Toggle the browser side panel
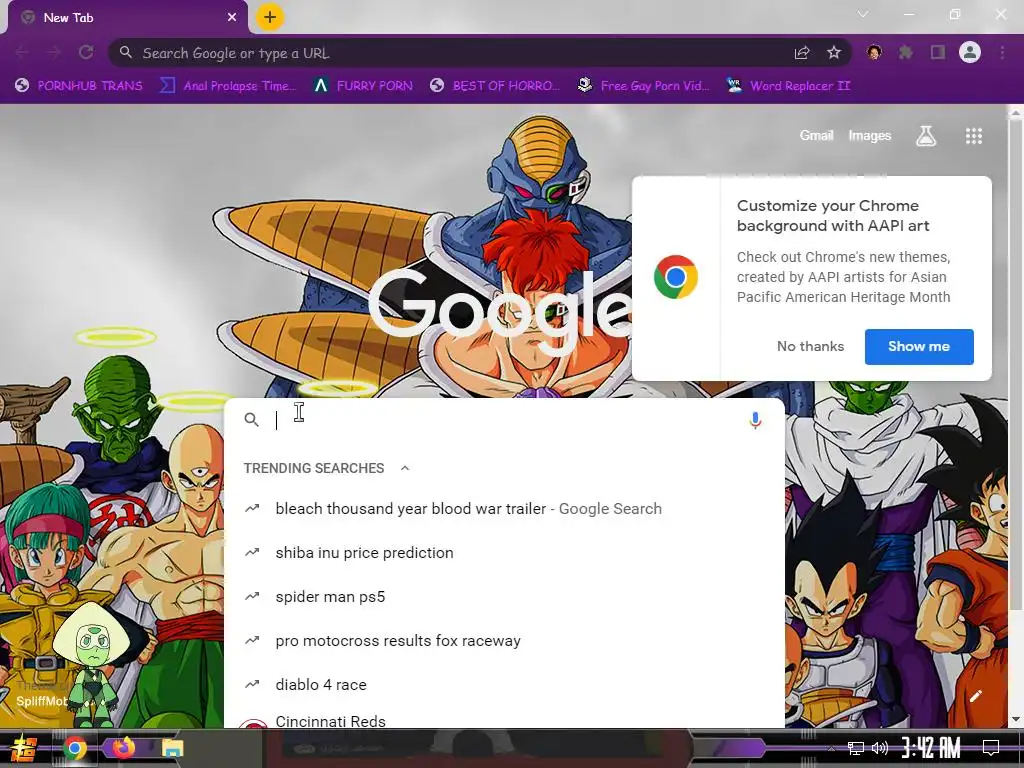 tap(938, 52)
